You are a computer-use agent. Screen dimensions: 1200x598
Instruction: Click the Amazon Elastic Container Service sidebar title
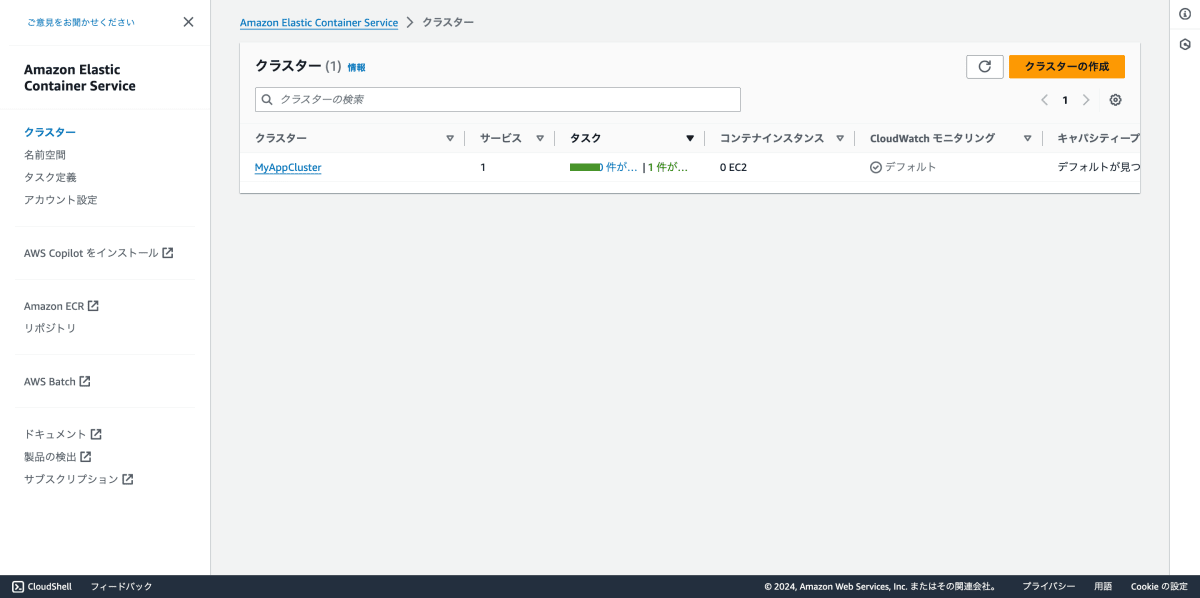(80, 78)
